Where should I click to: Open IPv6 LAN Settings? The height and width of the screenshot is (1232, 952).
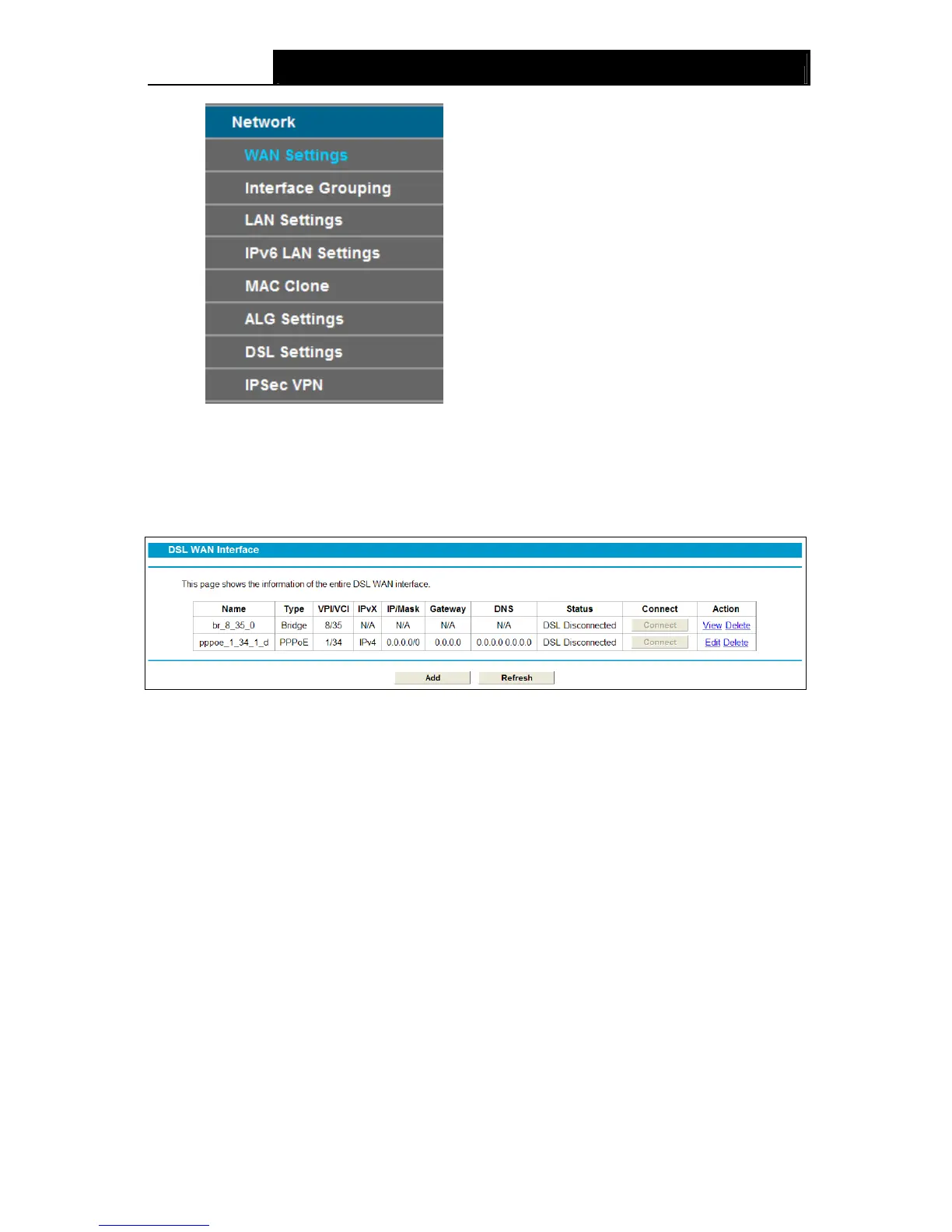tap(324, 254)
